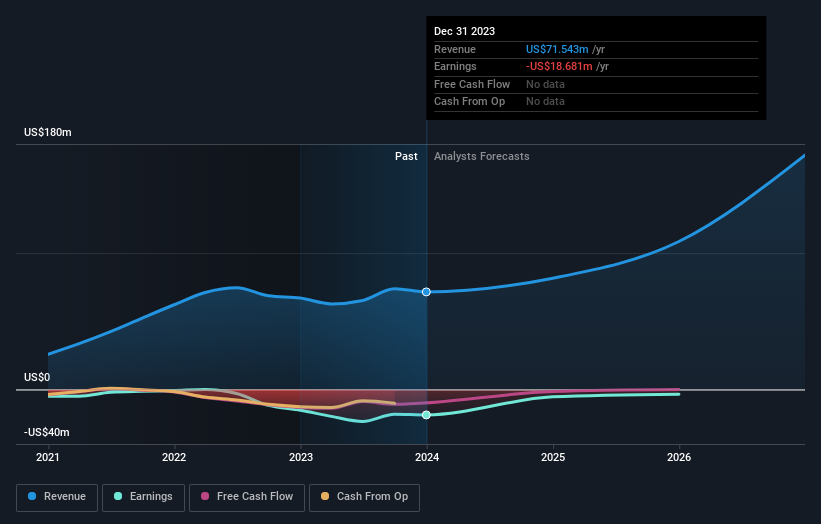Click the US$71.543m revenue value
The image size is (821, 524).
pyautogui.click(x=557, y=49)
